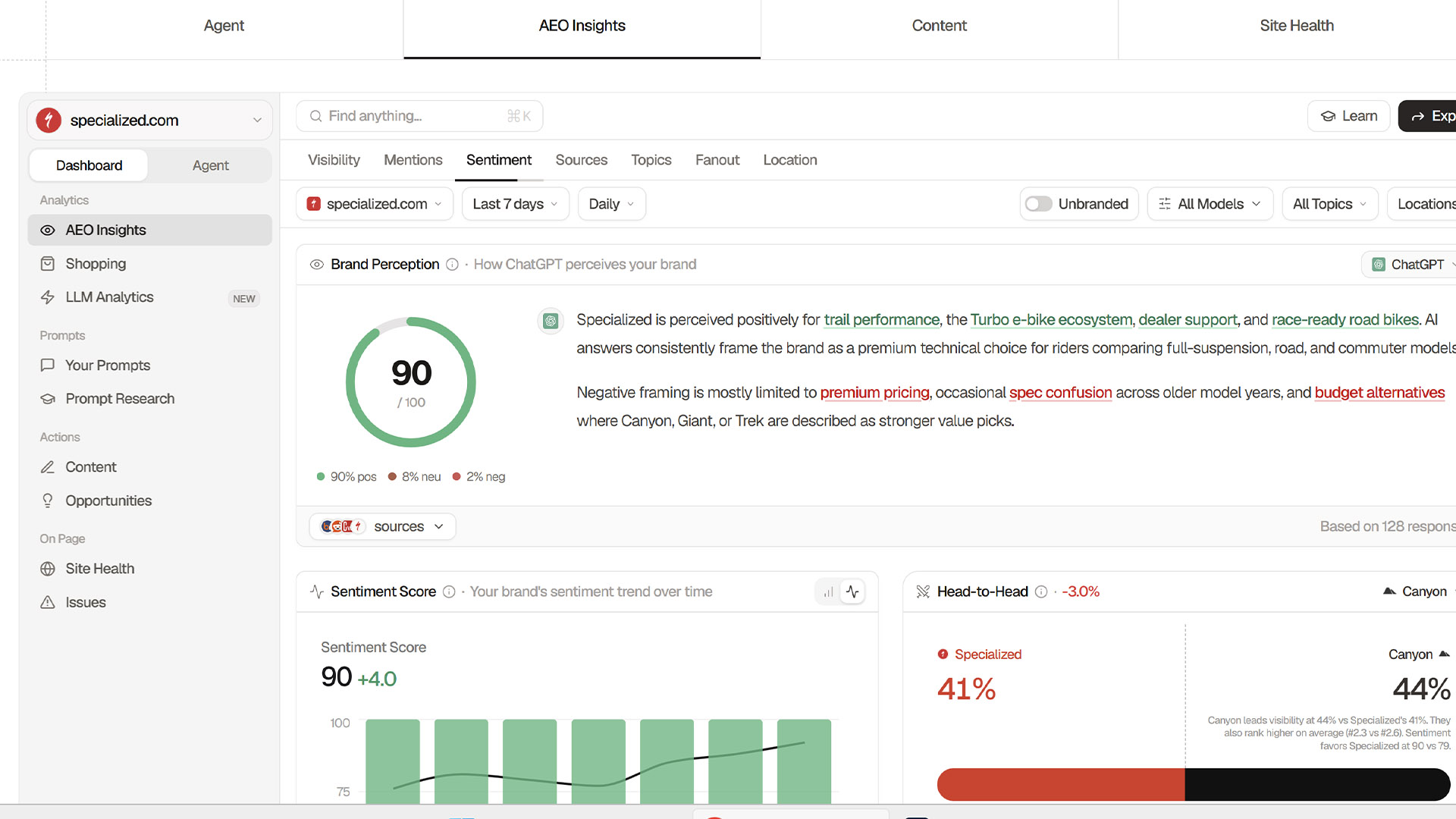Switch to the Mentions tab
The width and height of the screenshot is (1456, 819).
pyautogui.click(x=413, y=160)
